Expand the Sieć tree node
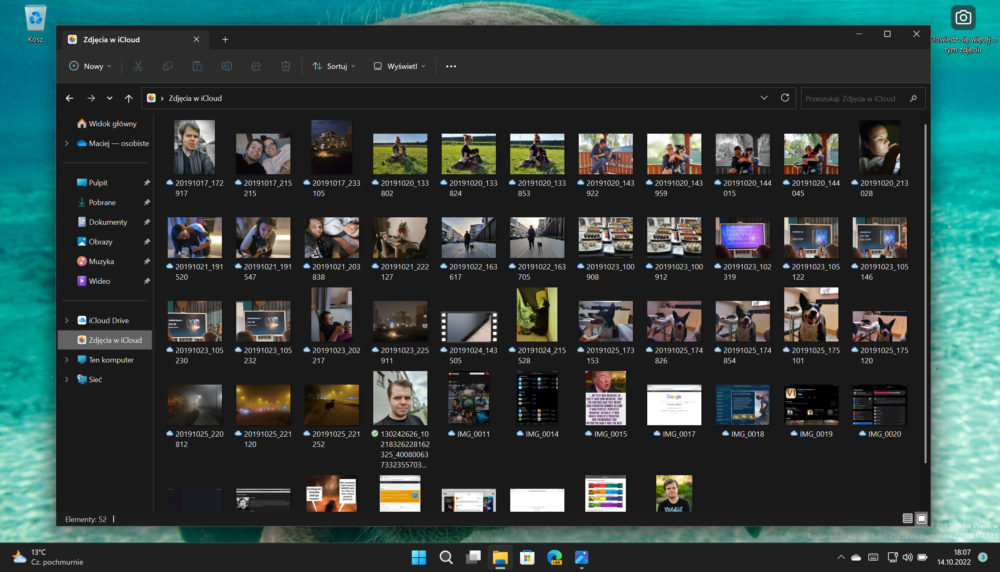Viewport: 1000px width, 572px height. tap(67, 379)
